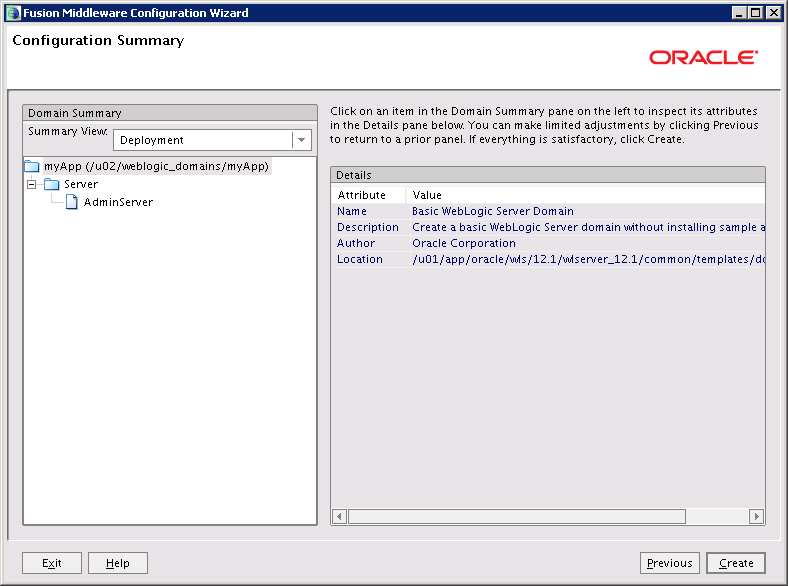Screen dimensions: 788x586
Task: Click the Exit button
Action: tap(52, 563)
